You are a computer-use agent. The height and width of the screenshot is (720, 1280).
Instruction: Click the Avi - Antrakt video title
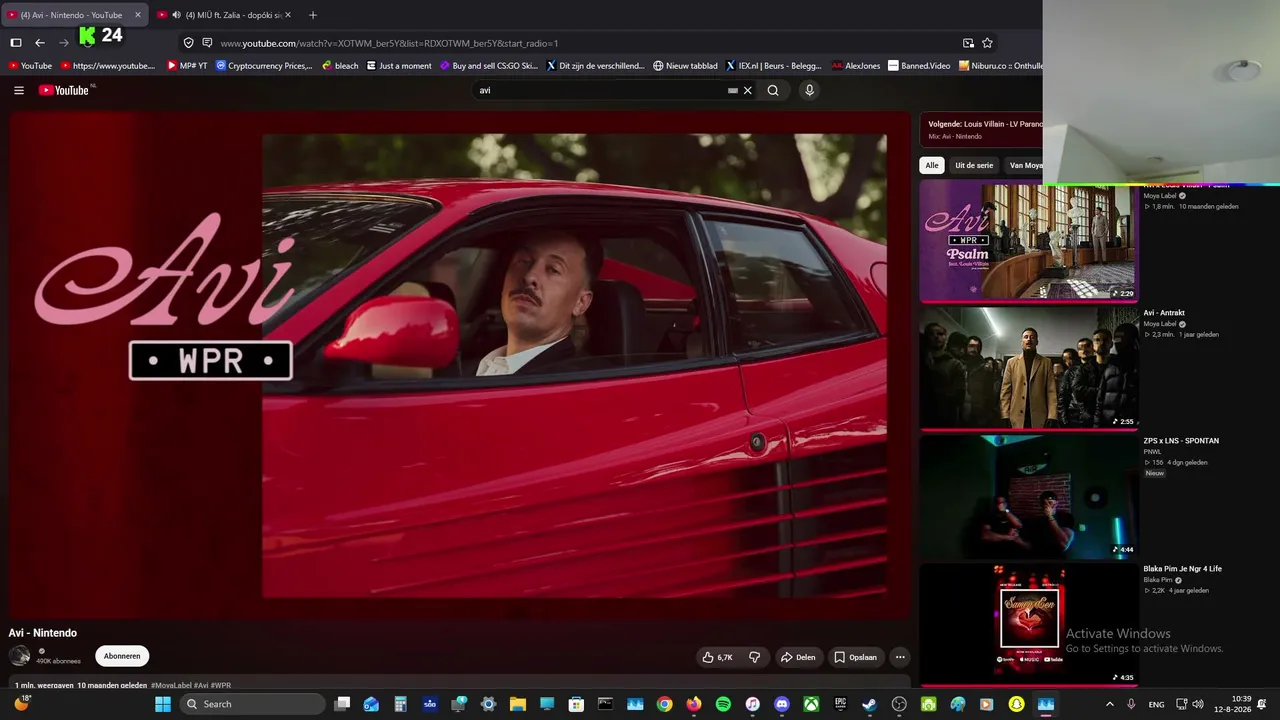tap(1164, 313)
